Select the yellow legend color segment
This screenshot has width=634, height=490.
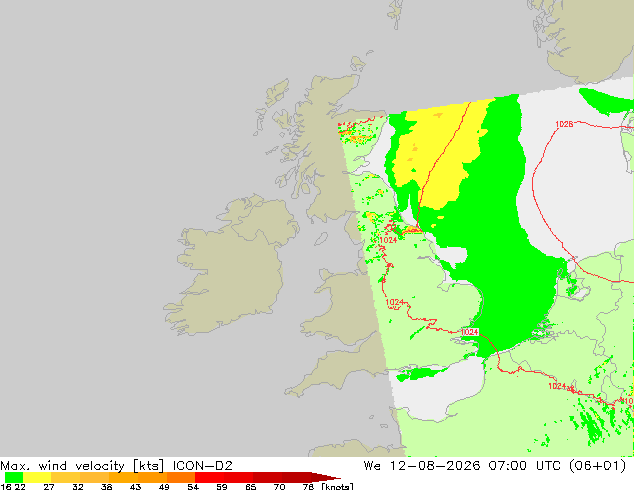pyautogui.click(x=37, y=477)
